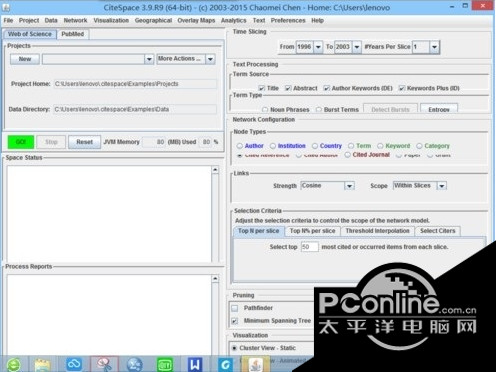
Task: Open the File menu
Action: pos(8,20)
